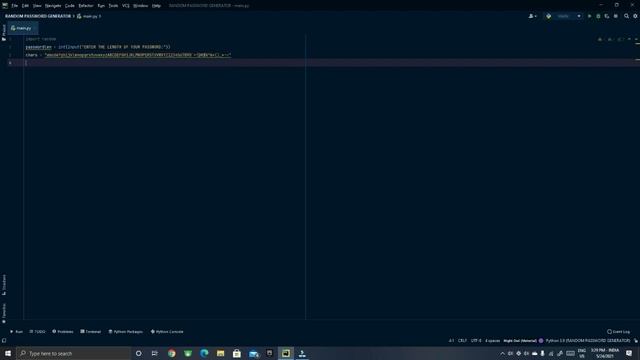Click the passwordlen code line
The height and width of the screenshot is (360, 640).
click(x=98, y=47)
